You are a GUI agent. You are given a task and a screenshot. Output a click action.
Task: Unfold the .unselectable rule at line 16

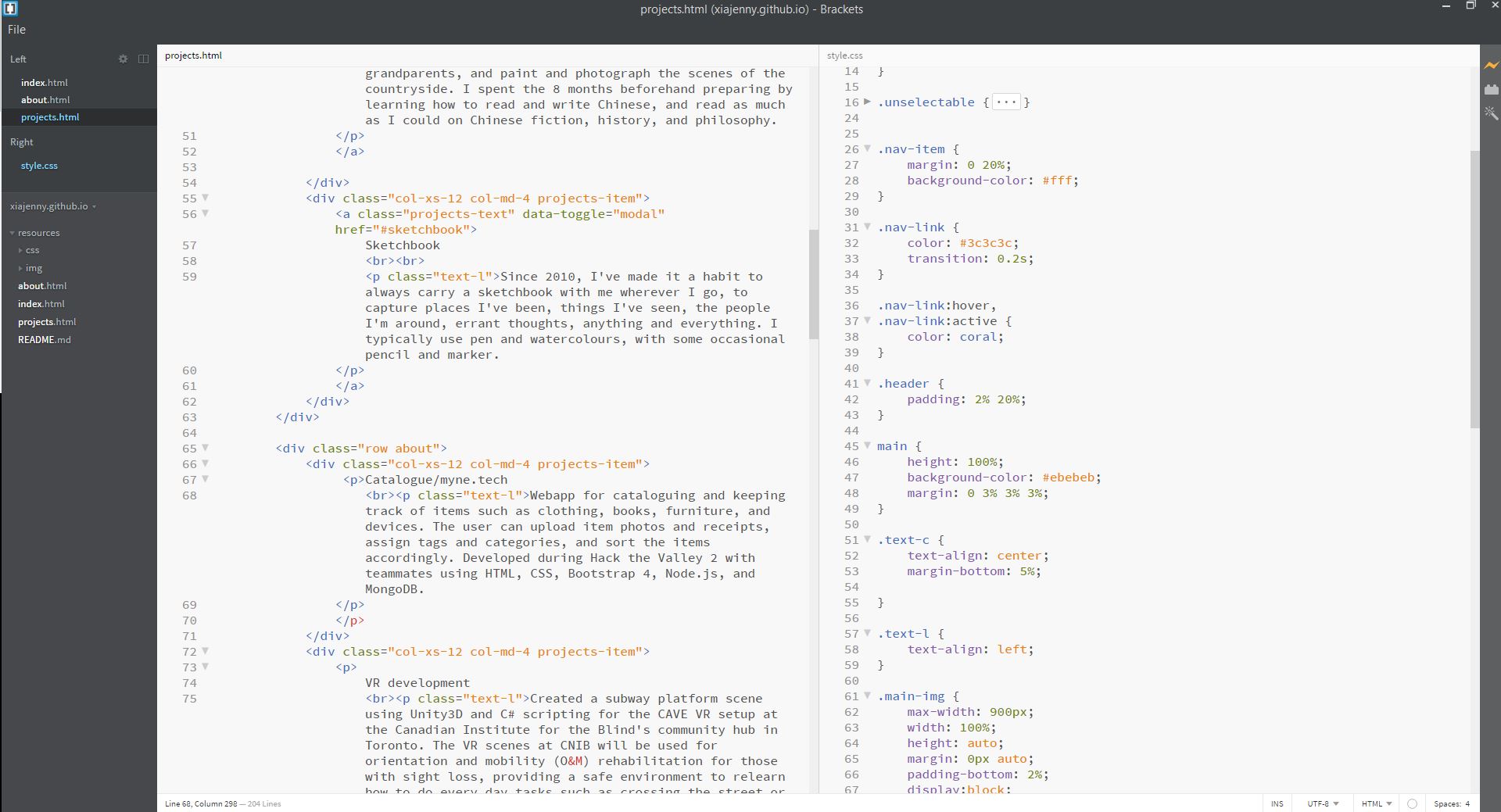[x=867, y=102]
